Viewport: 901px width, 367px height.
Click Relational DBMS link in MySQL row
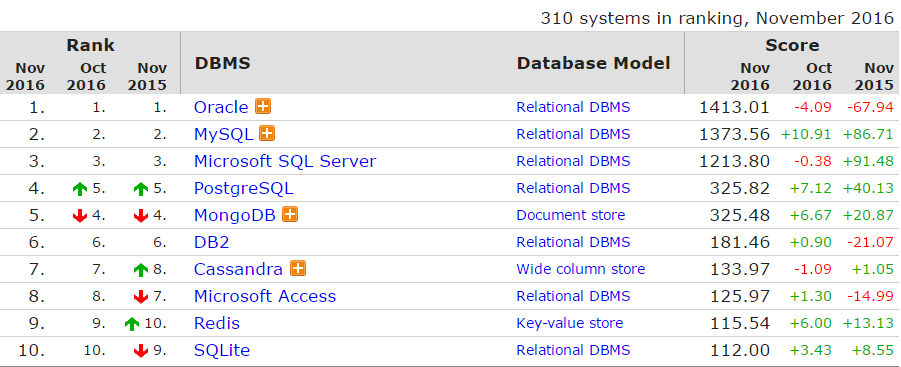click(x=573, y=134)
